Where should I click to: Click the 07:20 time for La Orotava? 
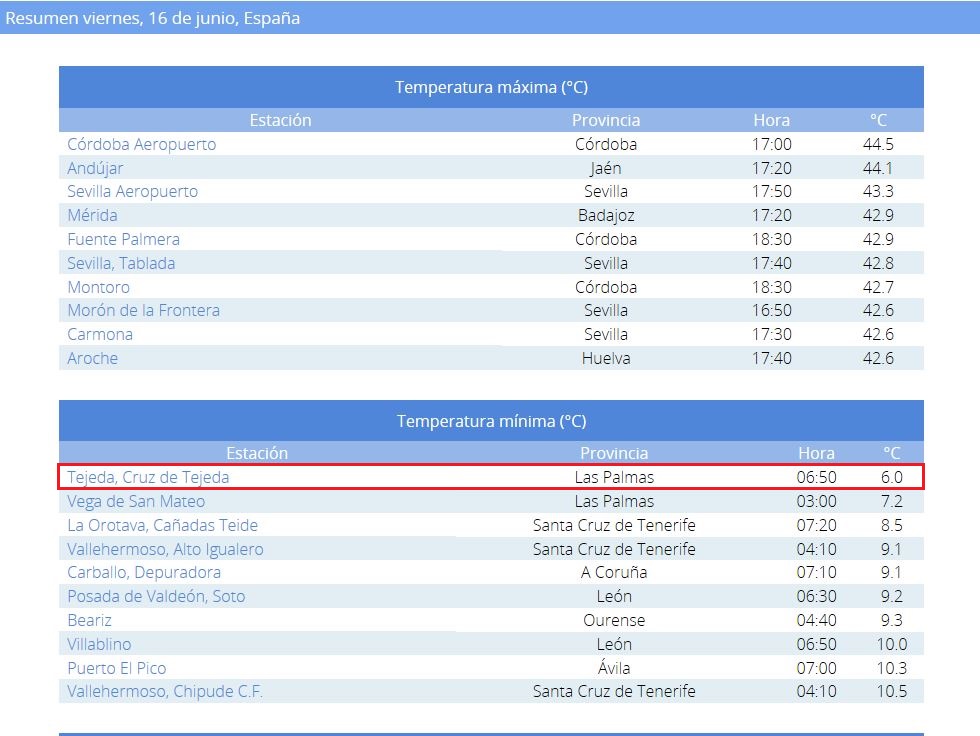816,525
